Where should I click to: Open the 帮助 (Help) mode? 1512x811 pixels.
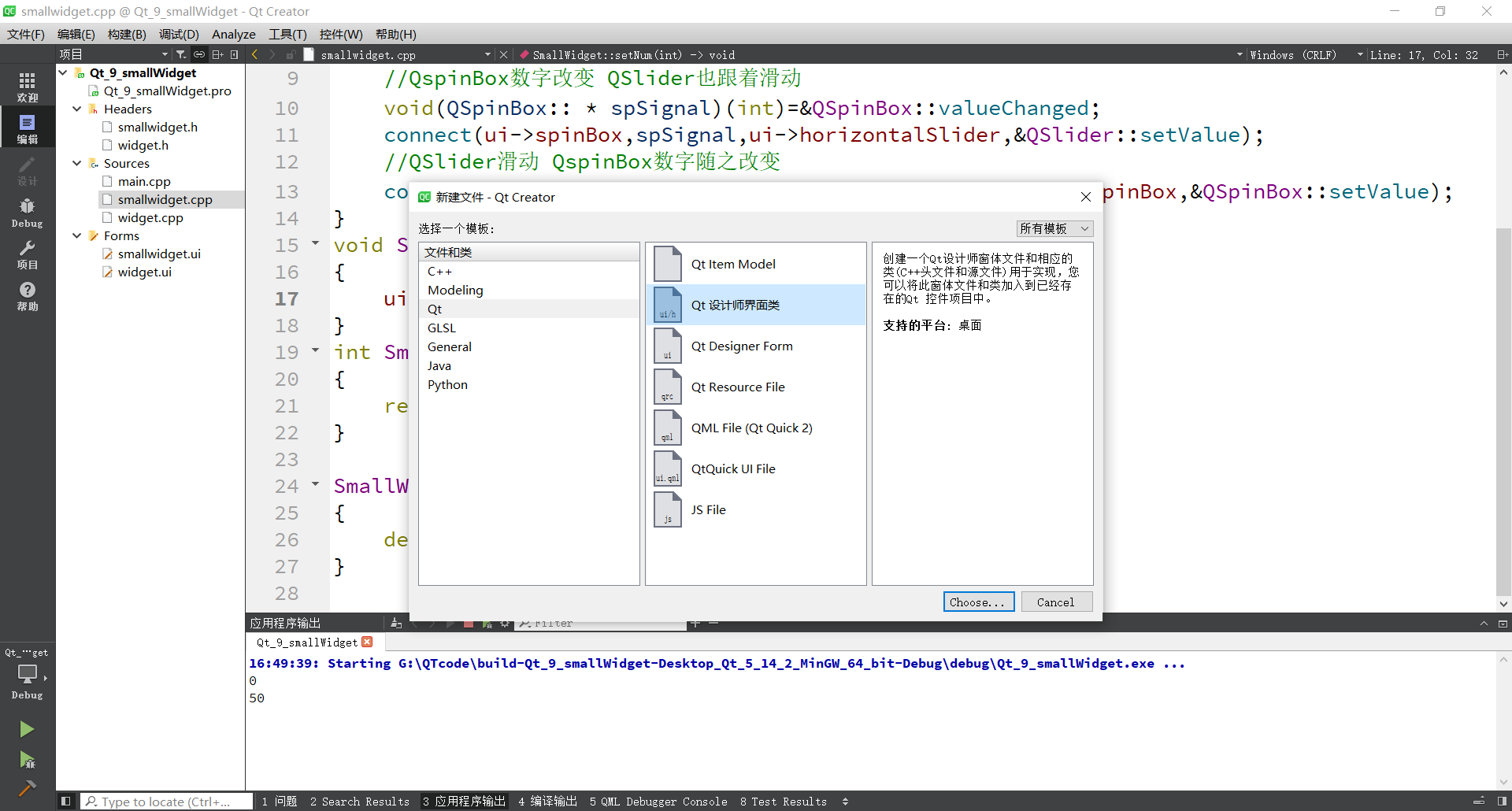[x=28, y=296]
